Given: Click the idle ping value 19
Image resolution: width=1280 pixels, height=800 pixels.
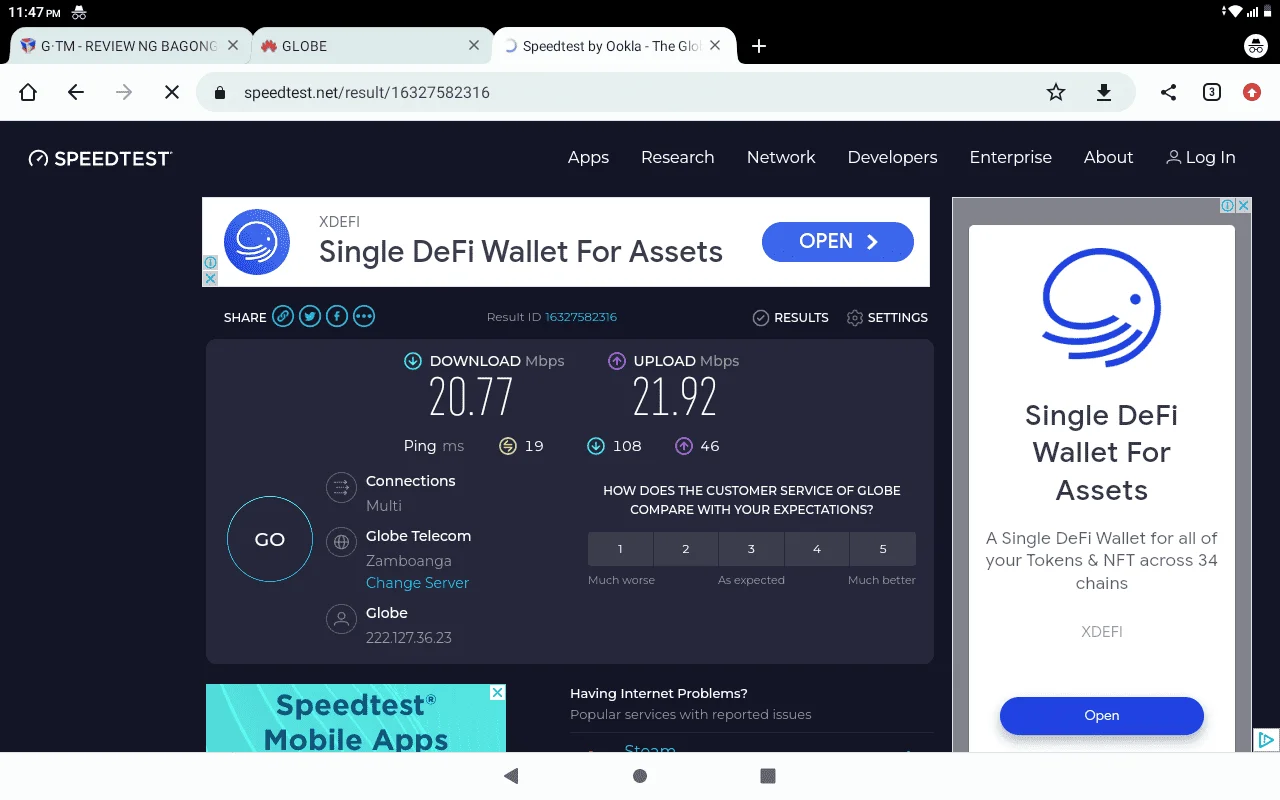Looking at the screenshot, I should [534, 446].
